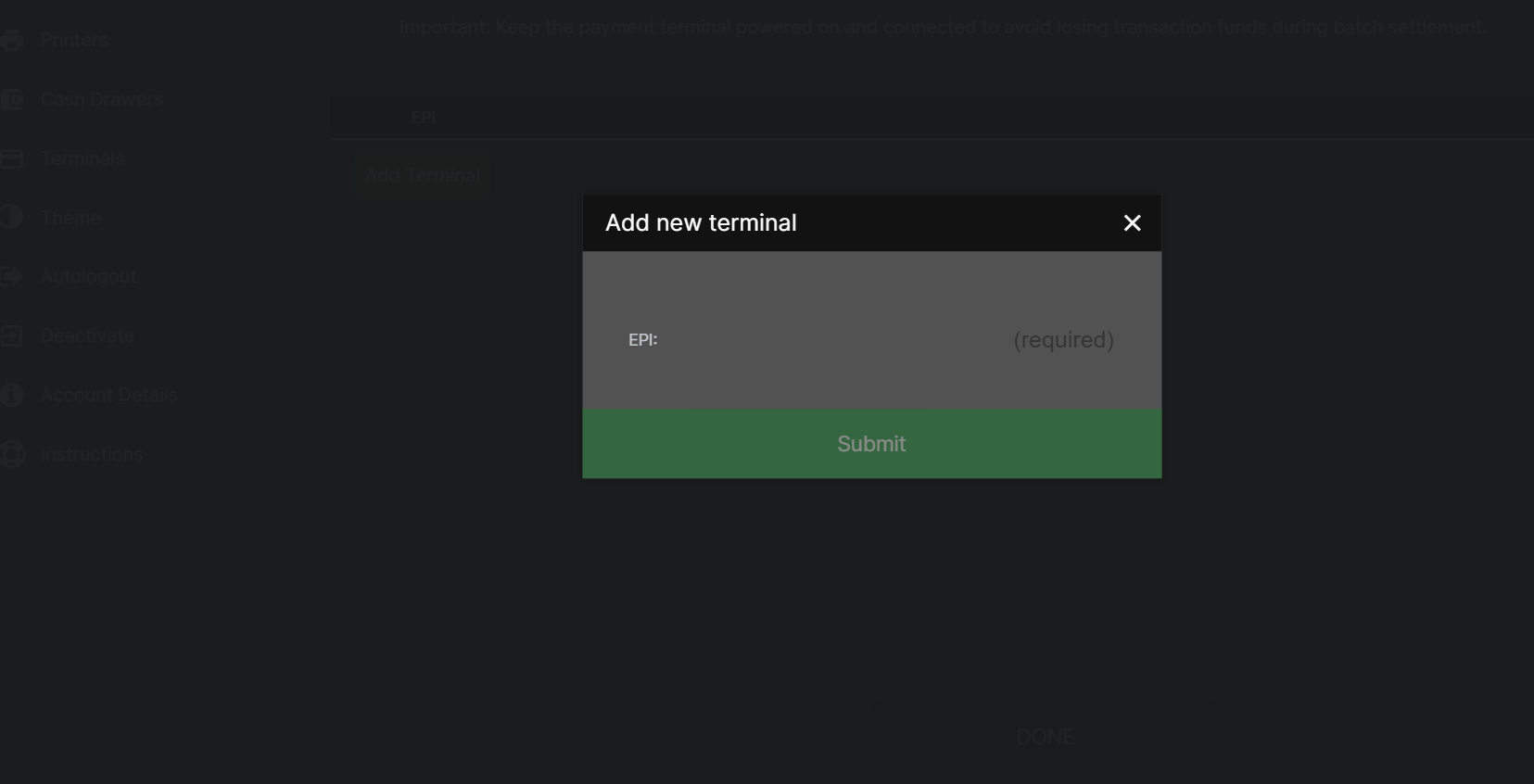Click the DONE button at bottom
The height and width of the screenshot is (784, 1534).
1045,737
